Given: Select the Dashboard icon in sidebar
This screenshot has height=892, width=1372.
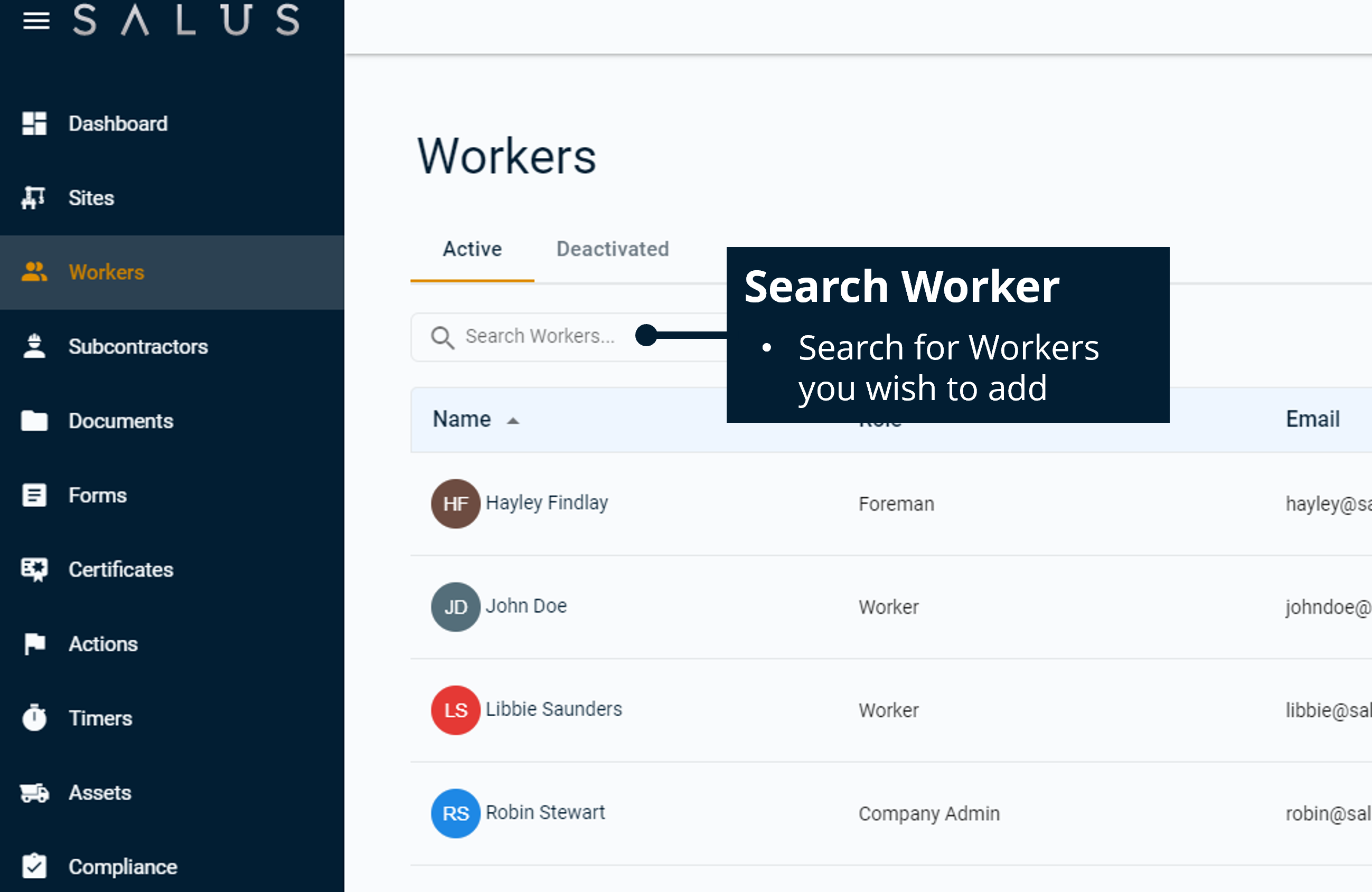Looking at the screenshot, I should 34,124.
